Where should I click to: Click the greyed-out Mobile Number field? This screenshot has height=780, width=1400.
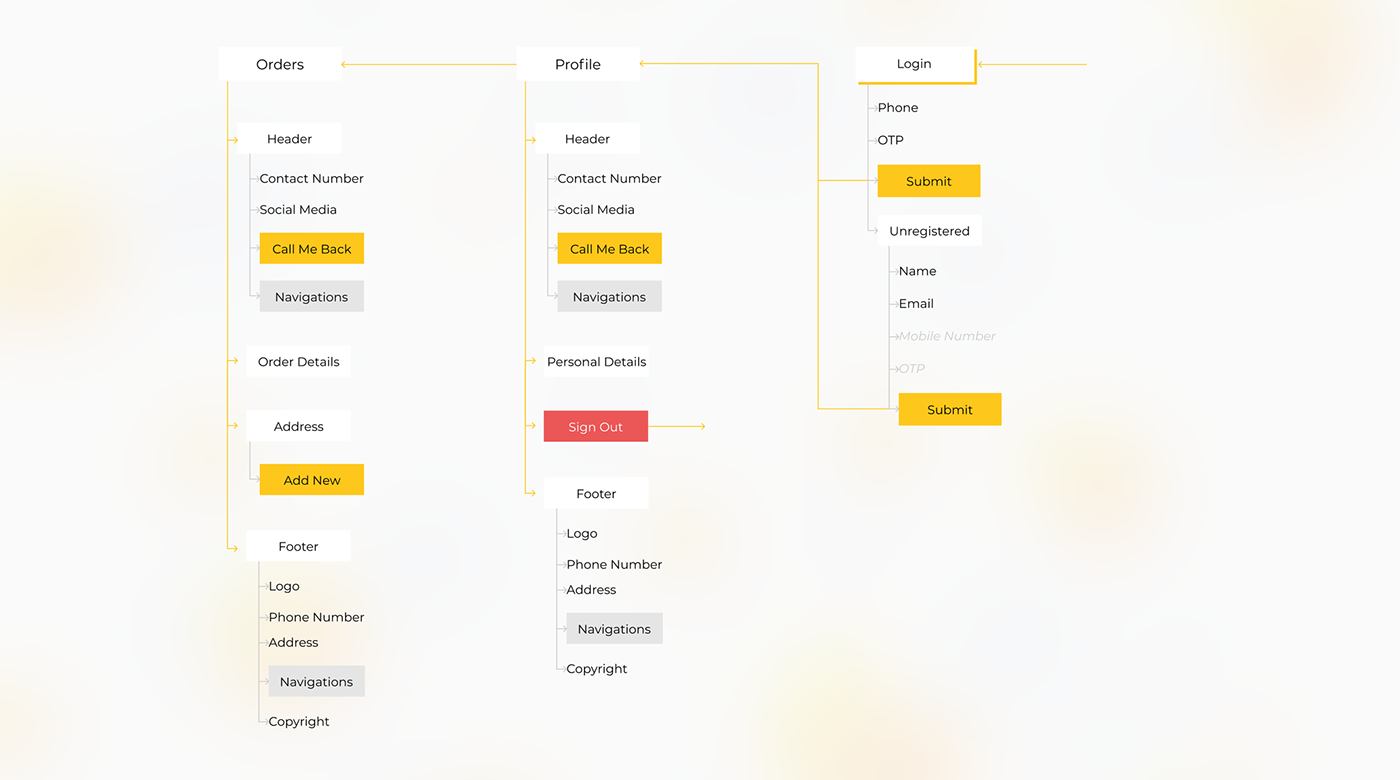pos(947,337)
